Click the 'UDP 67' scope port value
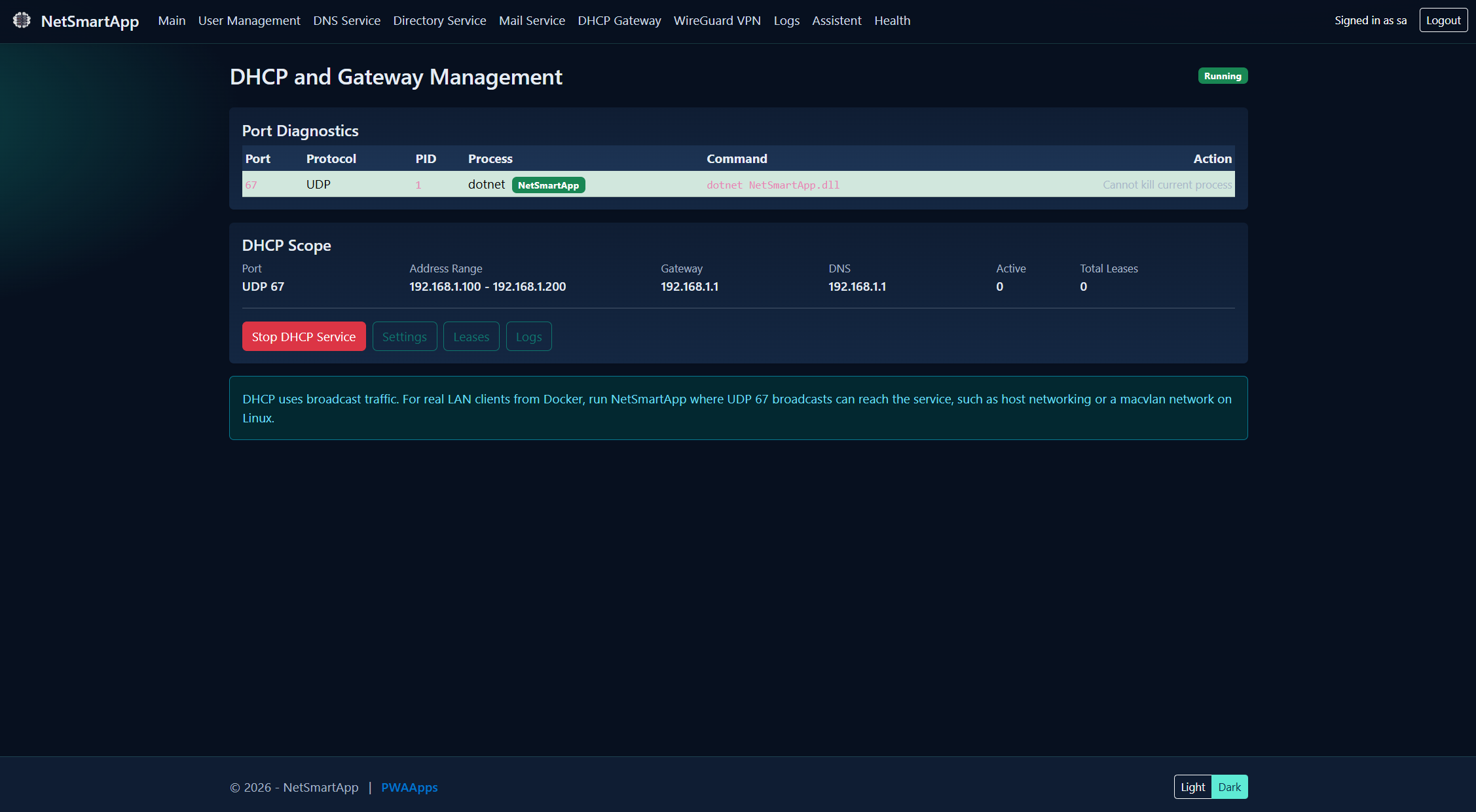The image size is (1476, 812). (263, 286)
